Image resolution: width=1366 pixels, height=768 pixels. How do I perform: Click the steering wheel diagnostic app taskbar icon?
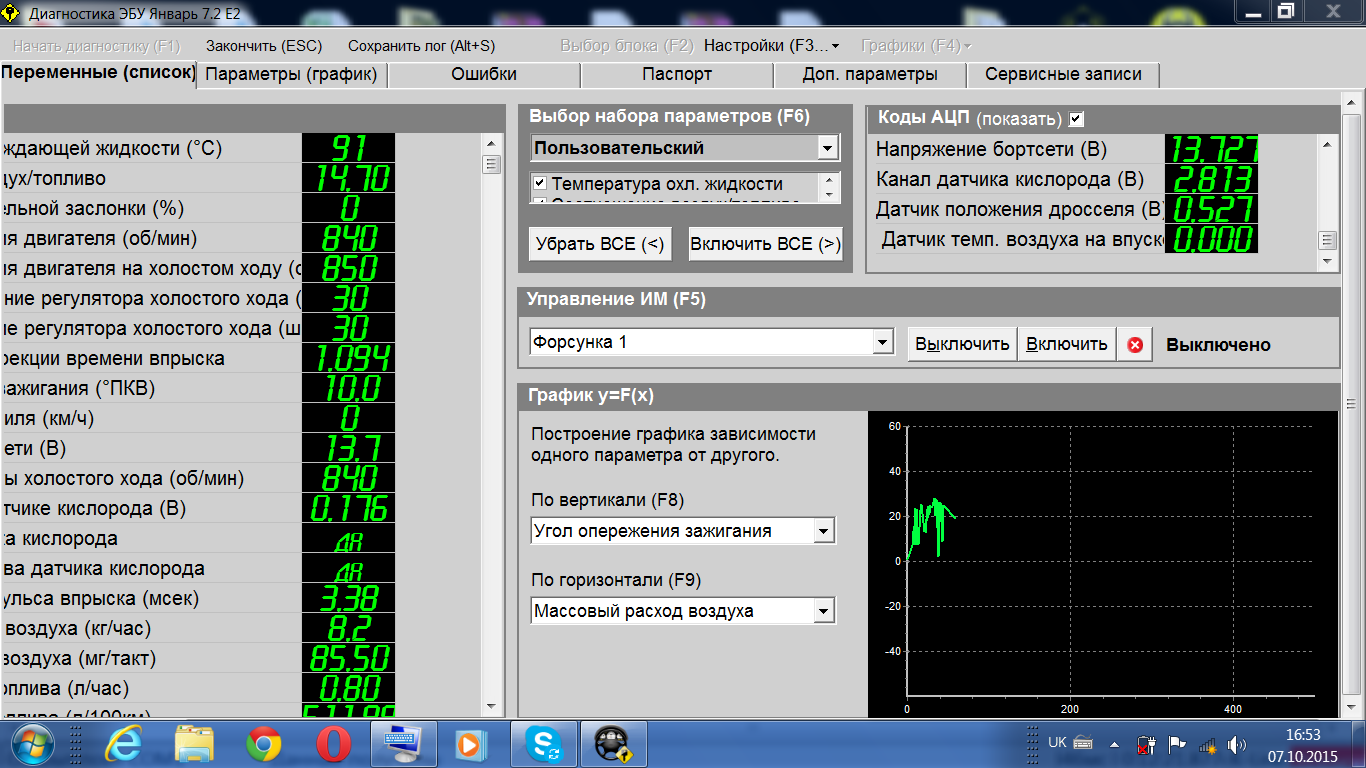(x=614, y=744)
